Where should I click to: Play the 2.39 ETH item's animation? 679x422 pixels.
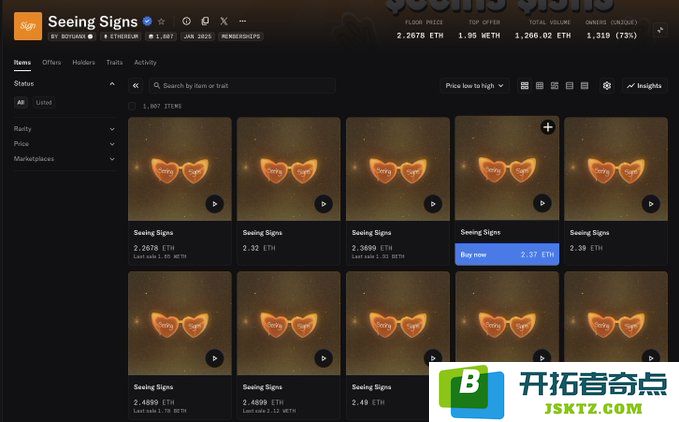tap(651, 204)
